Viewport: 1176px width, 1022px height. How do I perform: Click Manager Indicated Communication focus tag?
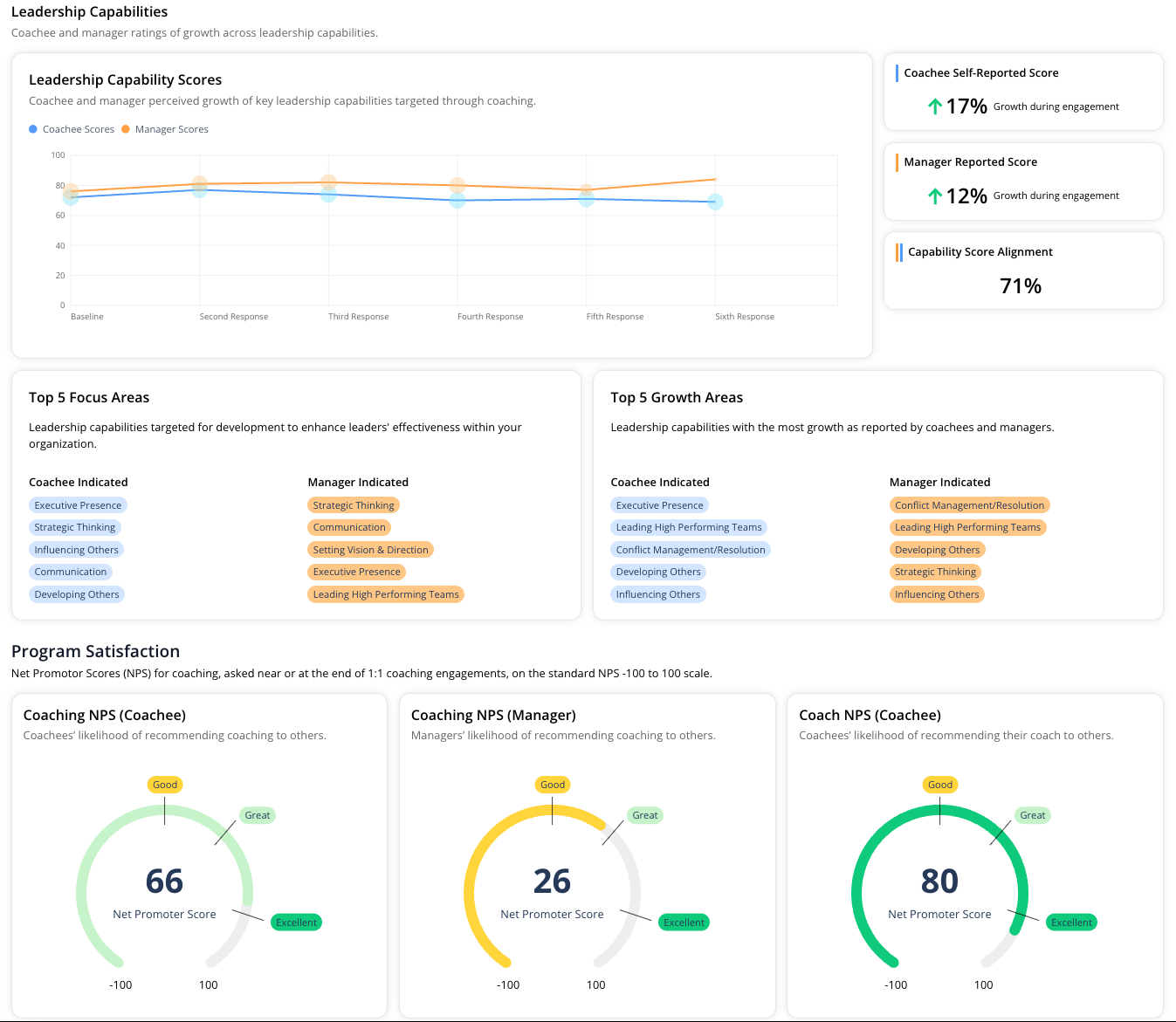(349, 527)
